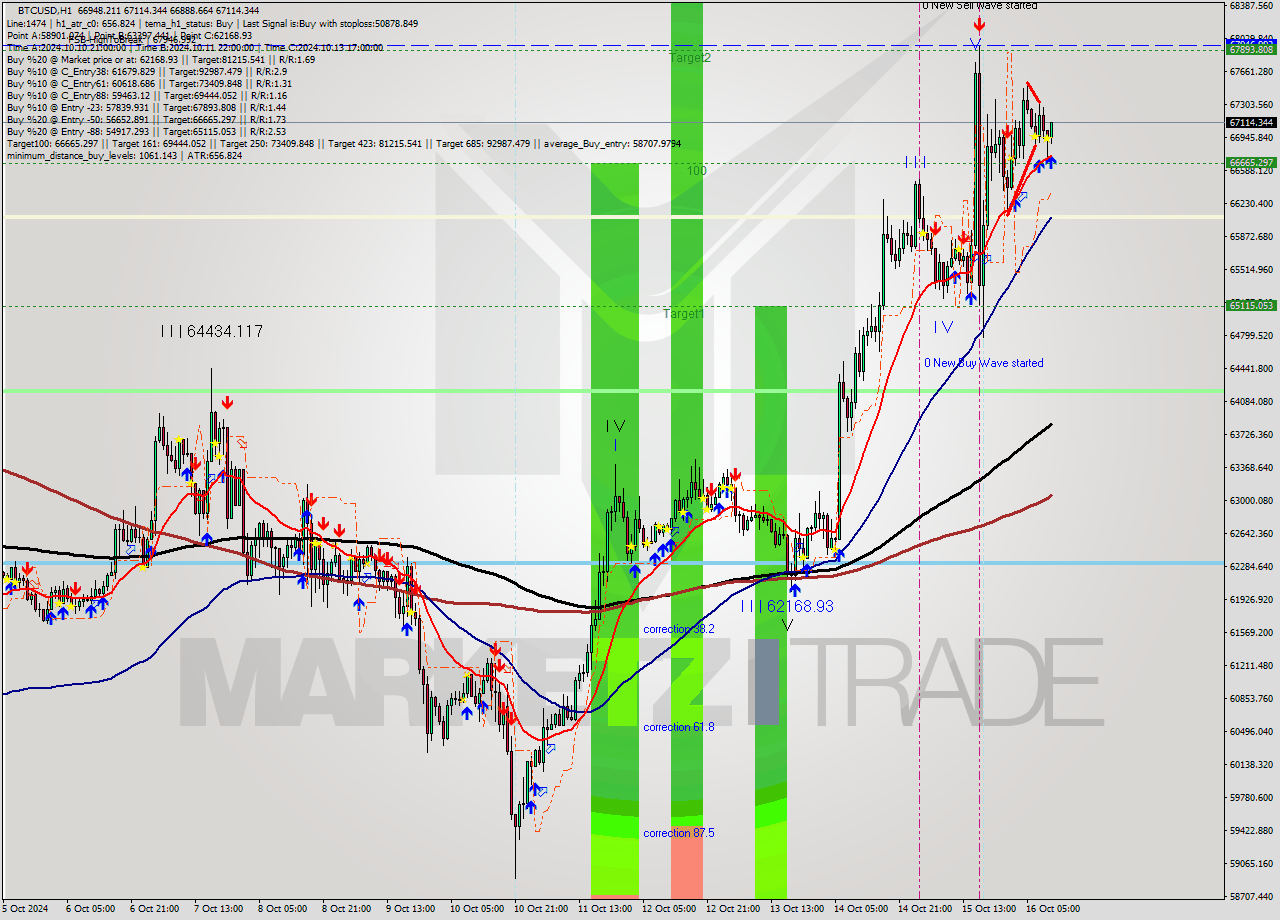Select the '12 Oct 05:00' time label
This screenshot has height=920, width=1280.
pyautogui.click(x=669, y=909)
